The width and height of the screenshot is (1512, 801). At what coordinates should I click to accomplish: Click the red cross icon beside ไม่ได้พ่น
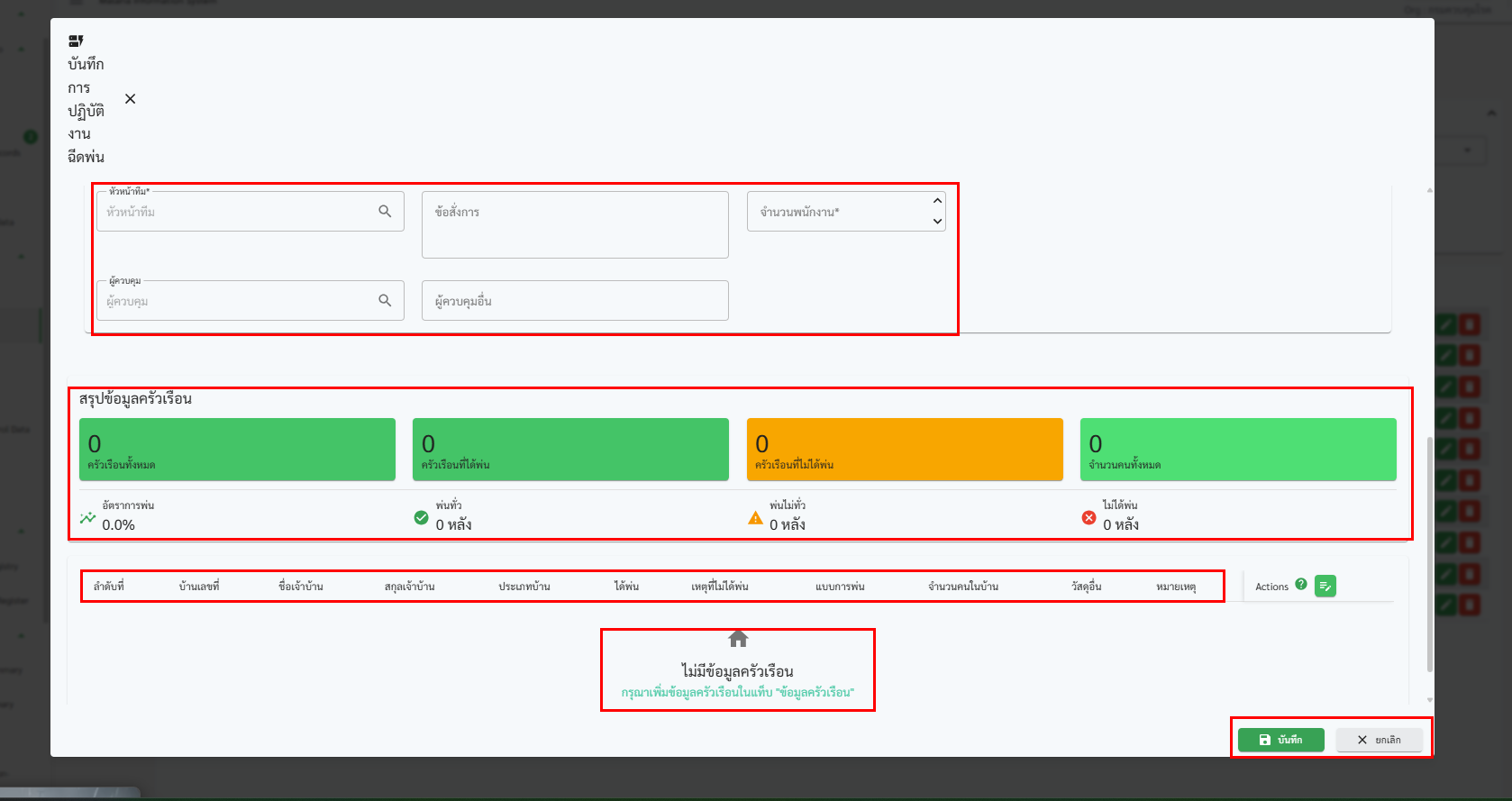(x=1088, y=517)
